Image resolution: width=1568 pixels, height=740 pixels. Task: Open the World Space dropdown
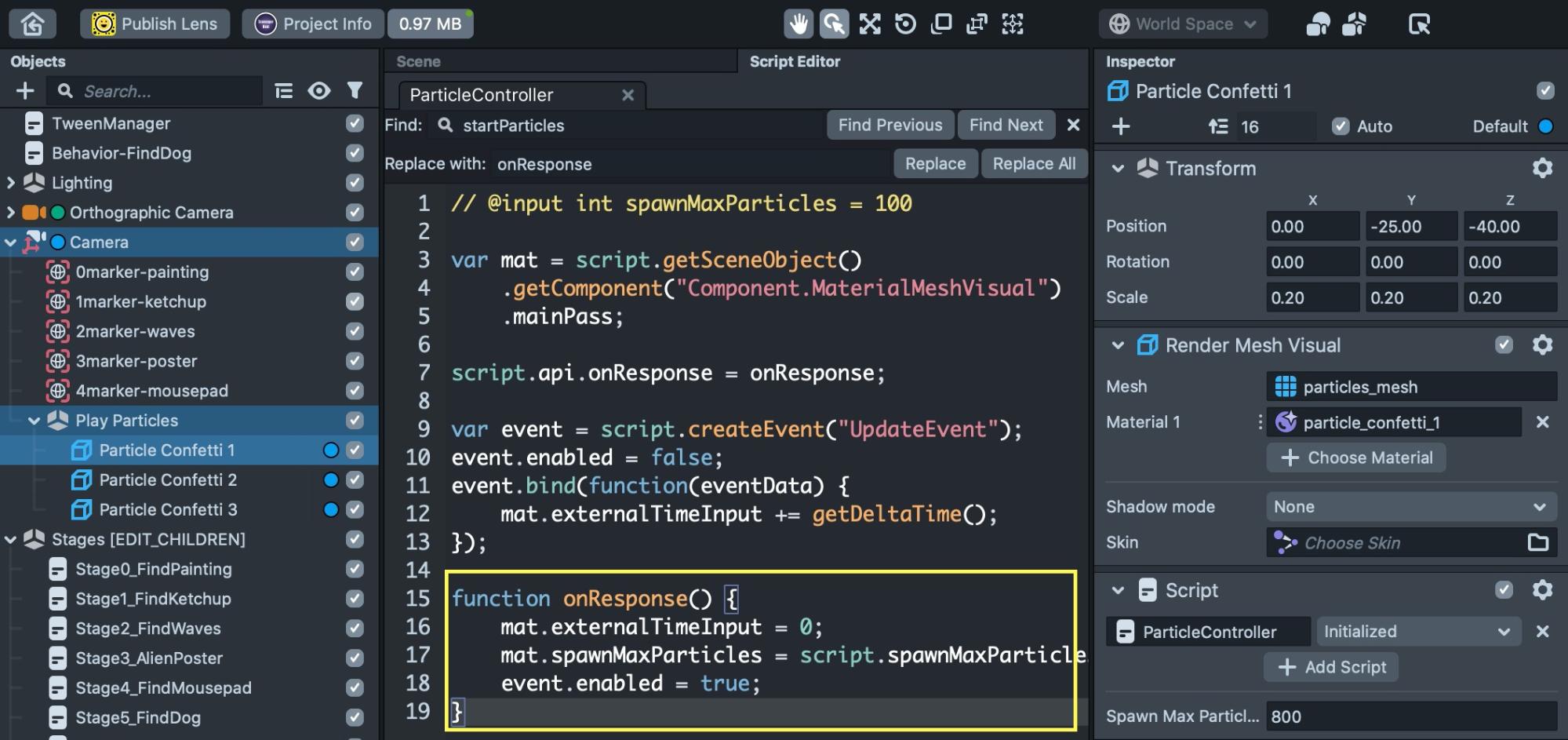[x=1183, y=24]
